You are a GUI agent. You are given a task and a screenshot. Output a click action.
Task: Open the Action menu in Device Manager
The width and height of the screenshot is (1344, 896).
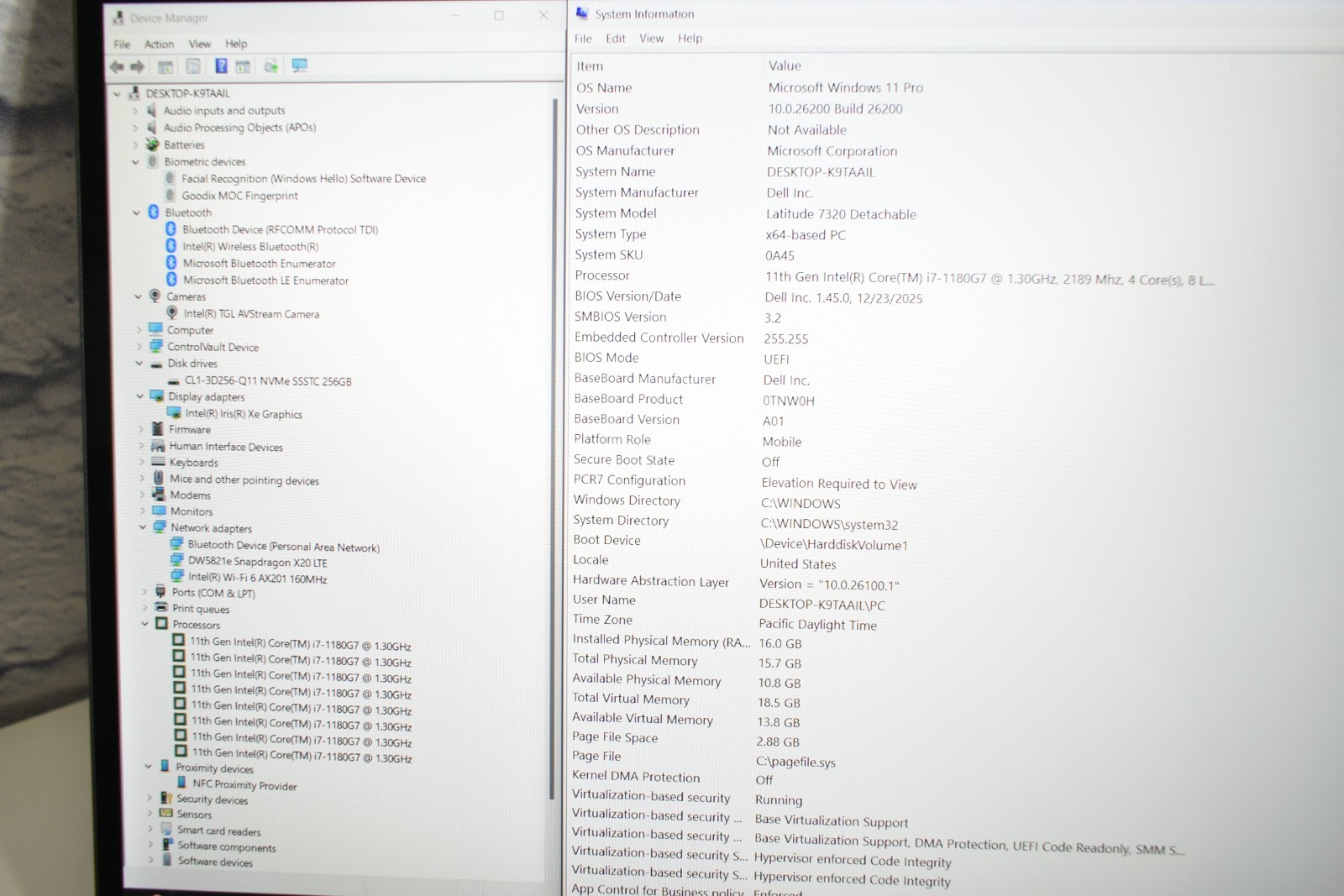coord(159,44)
